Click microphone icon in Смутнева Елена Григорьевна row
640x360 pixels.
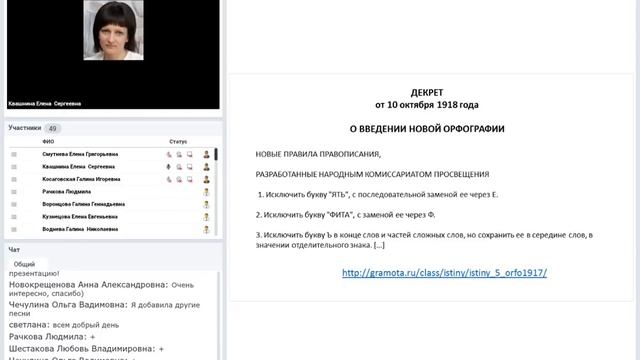pyautogui.click(x=169, y=155)
